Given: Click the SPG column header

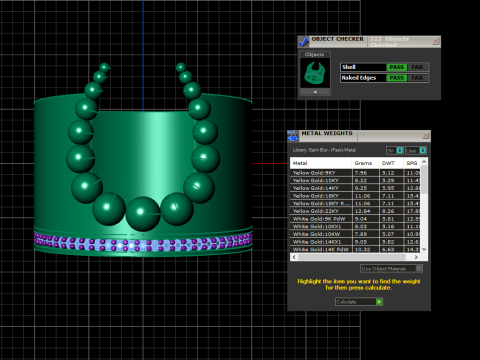Looking at the screenshot, I should click(x=412, y=163).
